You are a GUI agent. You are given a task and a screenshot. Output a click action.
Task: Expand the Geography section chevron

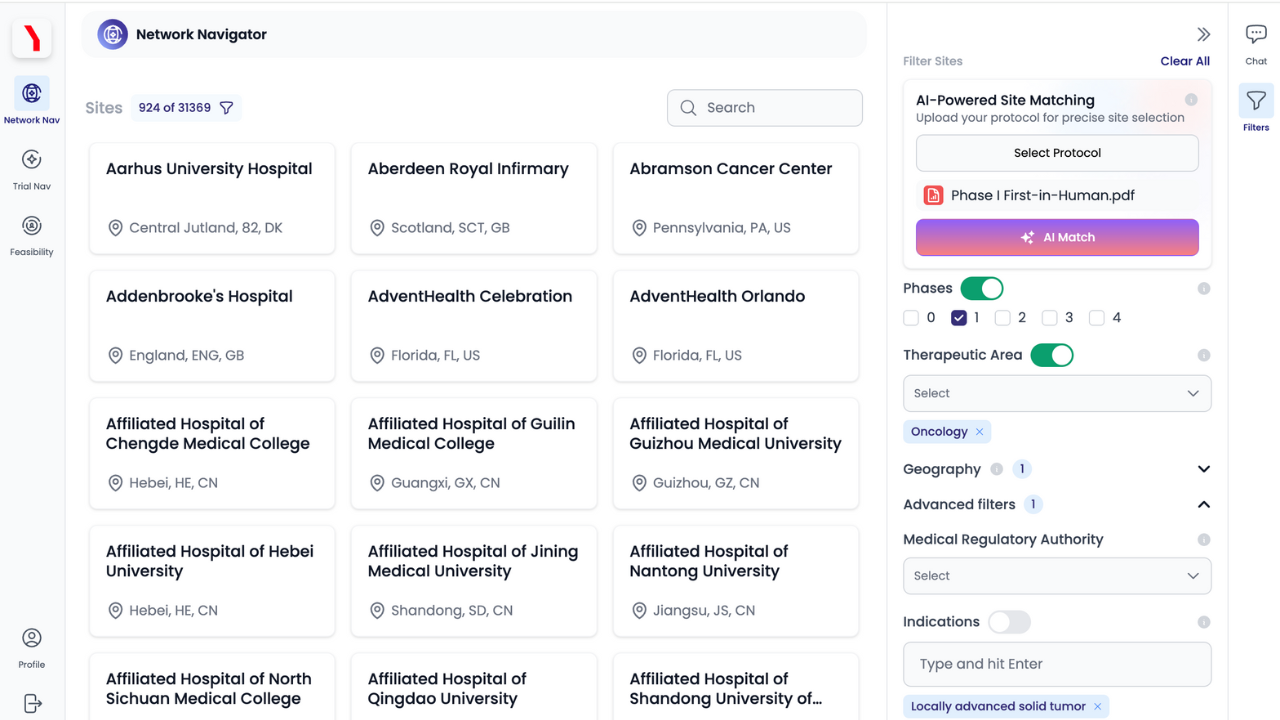pyautogui.click(x=1204, y=469)
